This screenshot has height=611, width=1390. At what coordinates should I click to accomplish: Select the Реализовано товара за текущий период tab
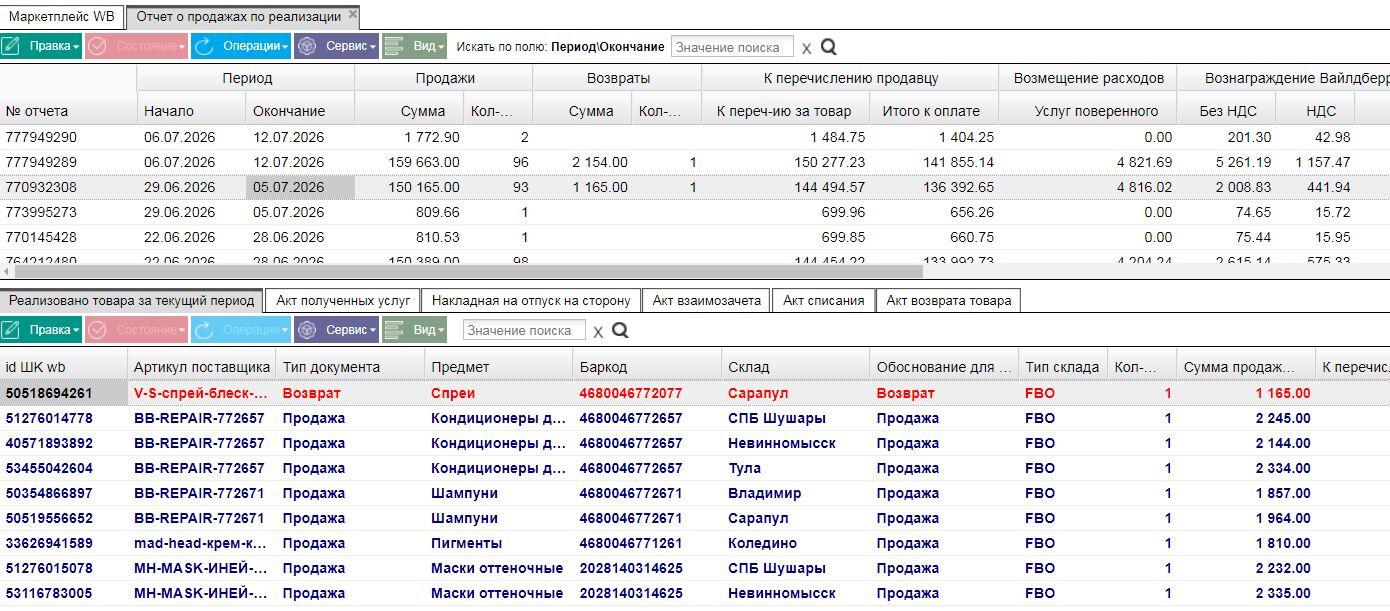click(132, 300)
